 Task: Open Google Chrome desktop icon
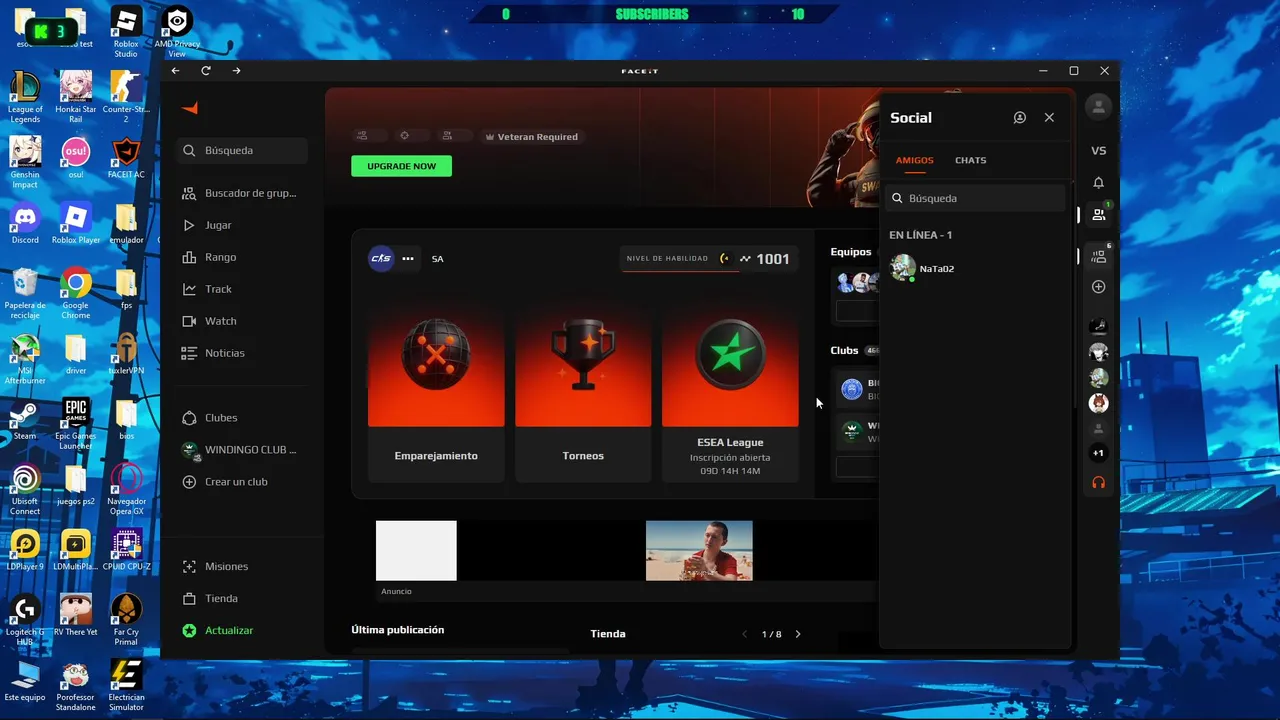(76, 293)
